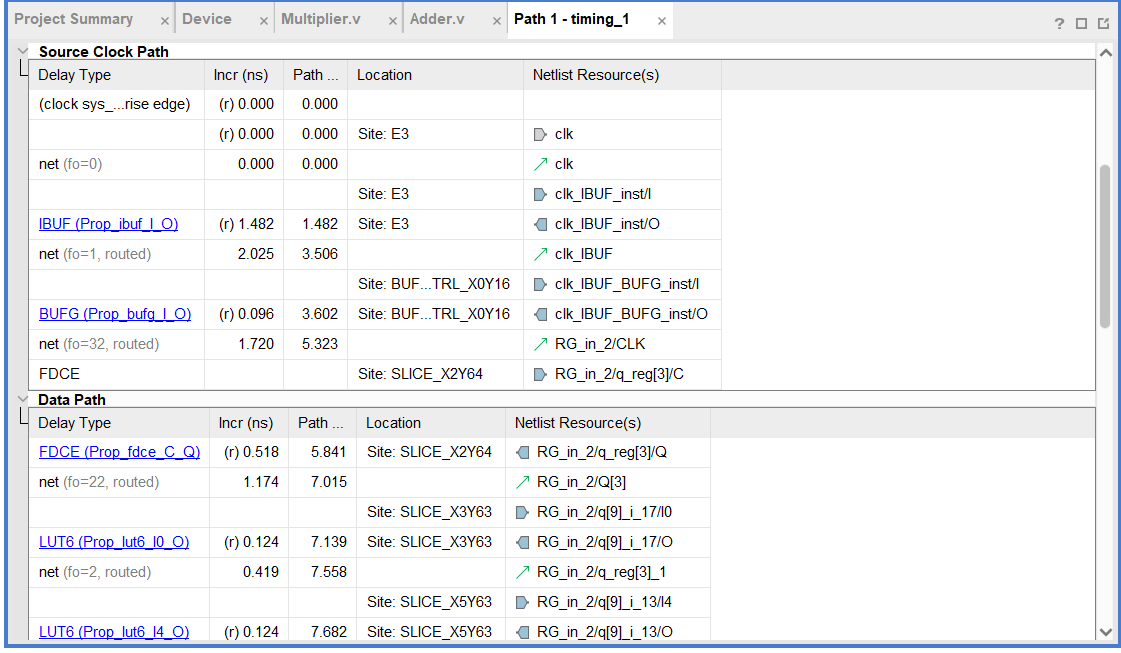The height and width of the screenshot is (653, 1121).
Task: Switch to the Project Summary tab
Action: [x=74, y=20]
